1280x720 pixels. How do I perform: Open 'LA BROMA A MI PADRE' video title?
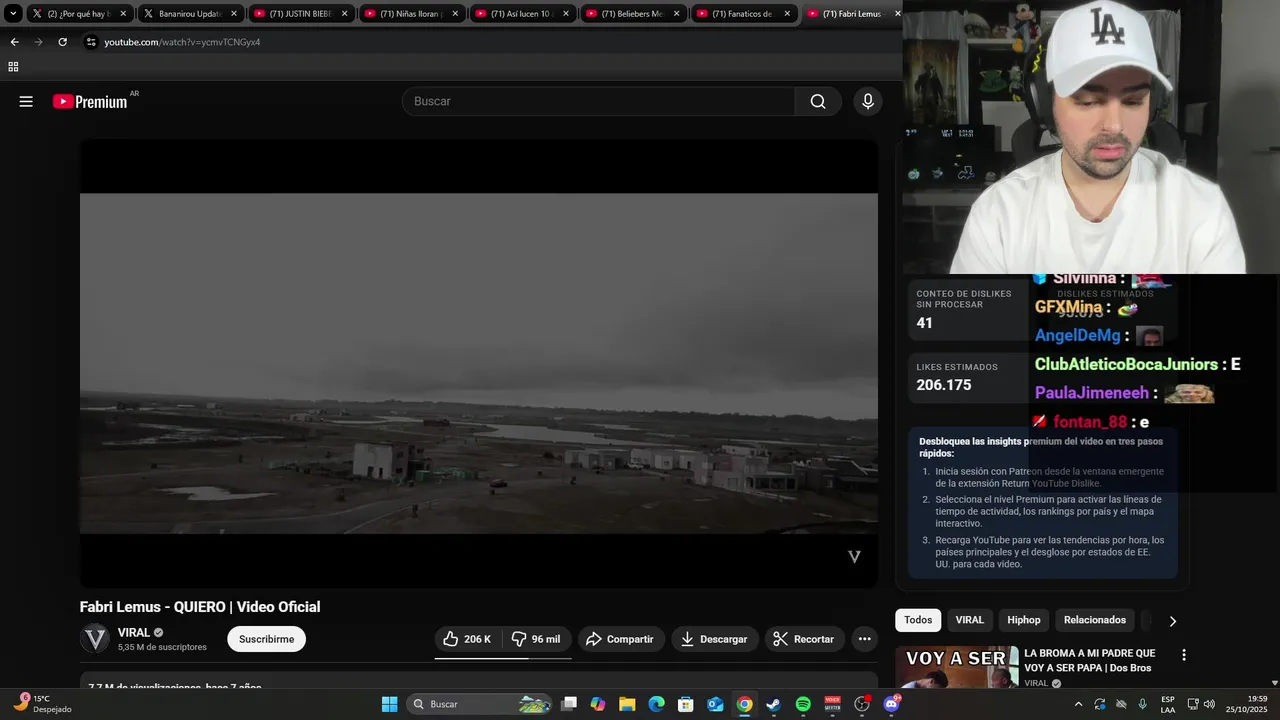[x=1089, y=660]
